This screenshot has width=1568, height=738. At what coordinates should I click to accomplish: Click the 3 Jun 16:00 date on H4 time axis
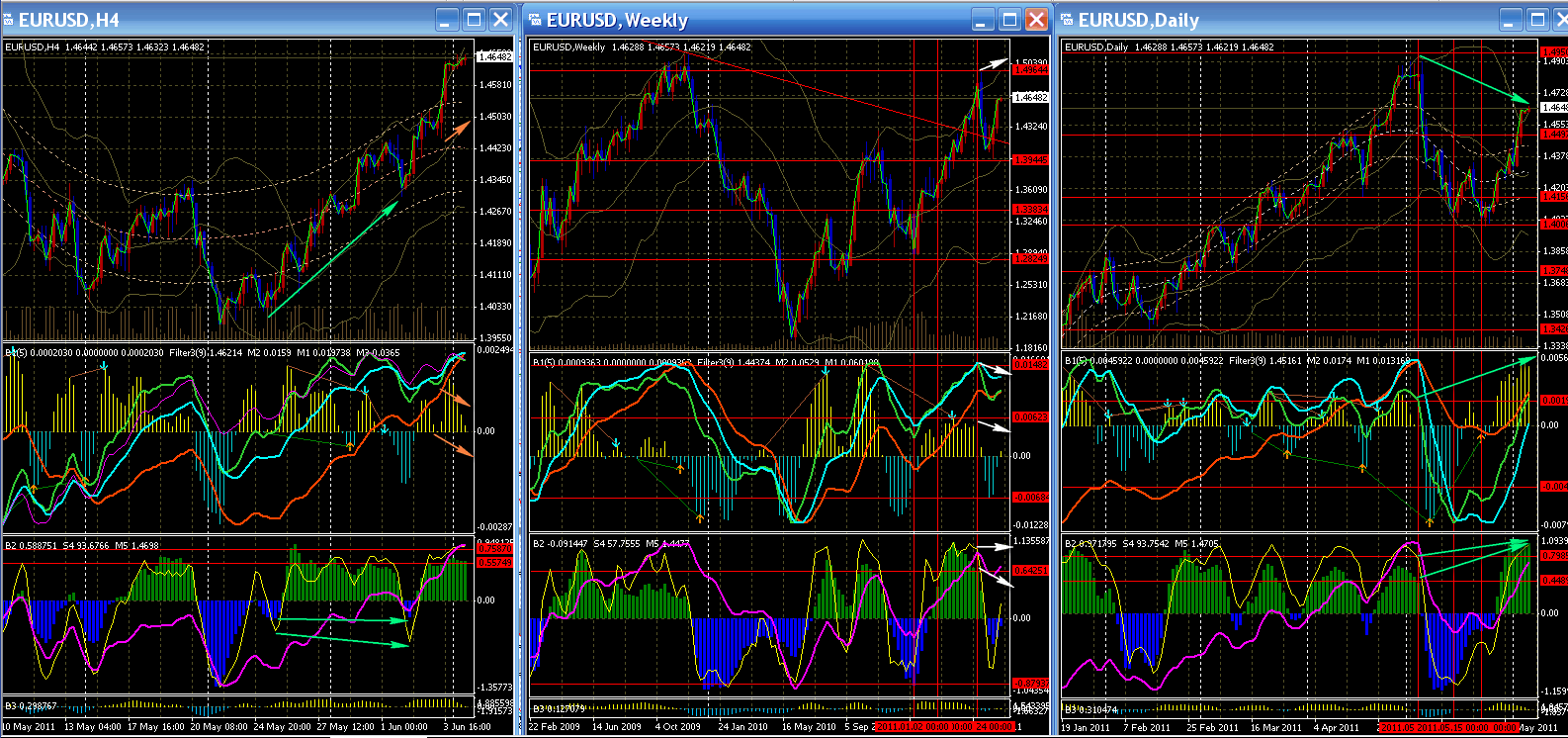tap(468, 726)
